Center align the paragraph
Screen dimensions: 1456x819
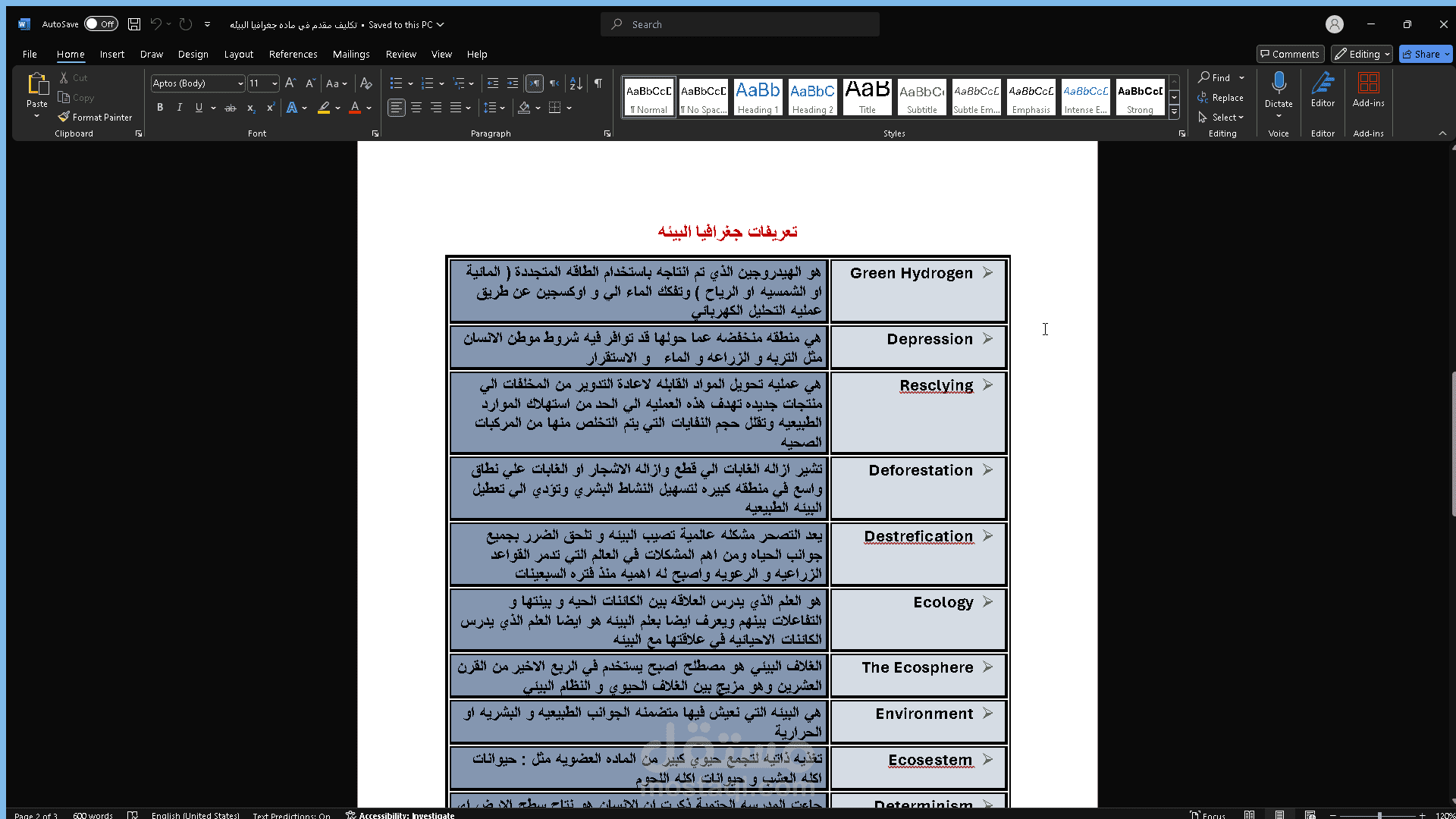point(416,108)
